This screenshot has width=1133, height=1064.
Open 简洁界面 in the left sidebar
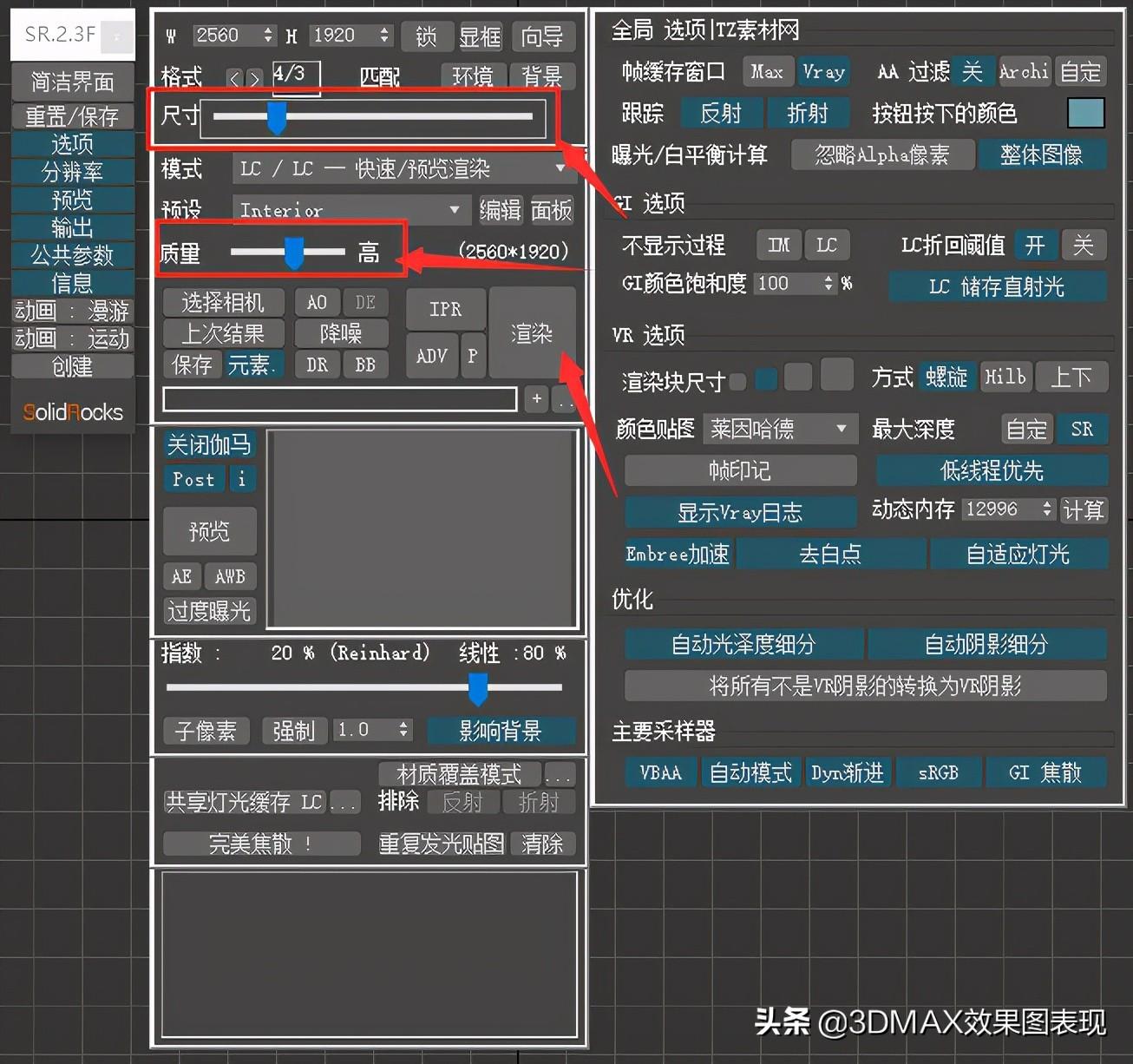click(x=73, y=82)
